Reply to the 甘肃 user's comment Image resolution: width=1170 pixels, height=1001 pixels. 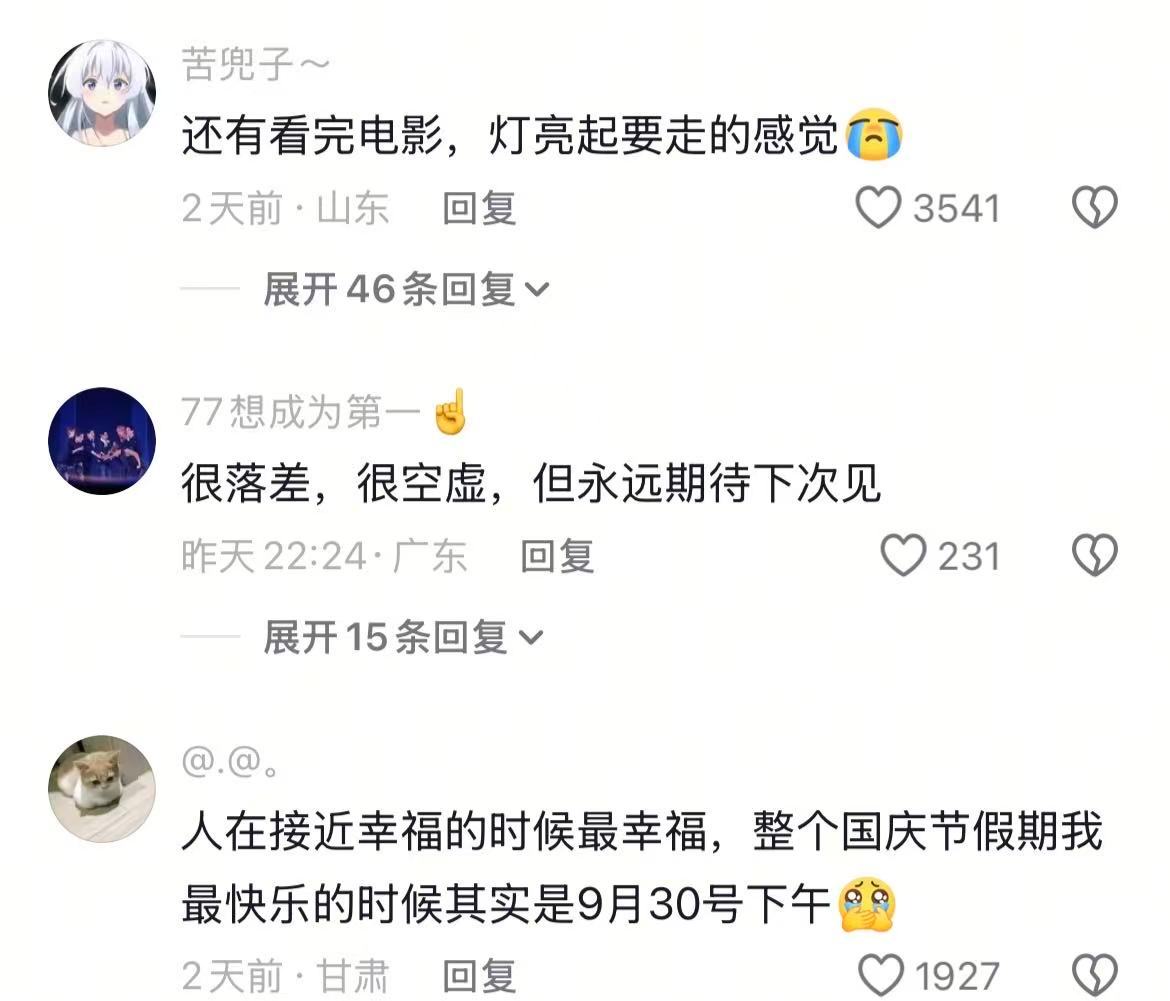coord(479,976)
